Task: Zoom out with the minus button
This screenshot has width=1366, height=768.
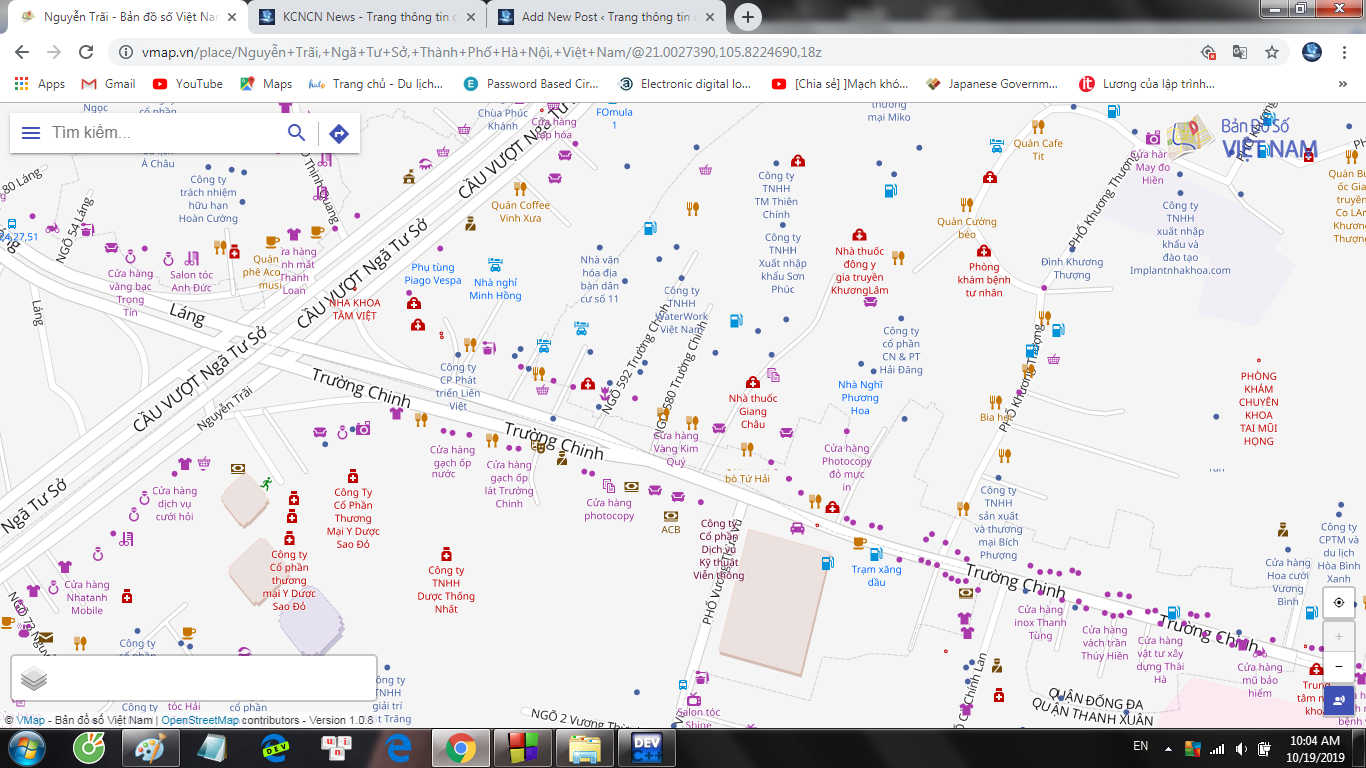Action: pyautogui.click(x=1339, y=667)
